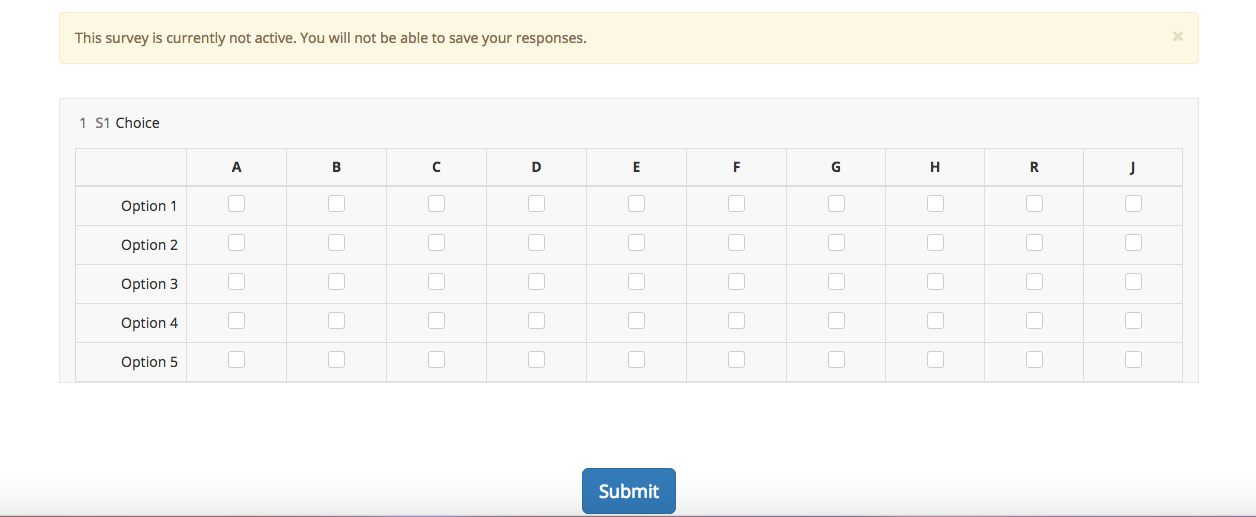Screen dimensions: 1256x517
Task: Tick Option 1 in column C
Action: 436,203
